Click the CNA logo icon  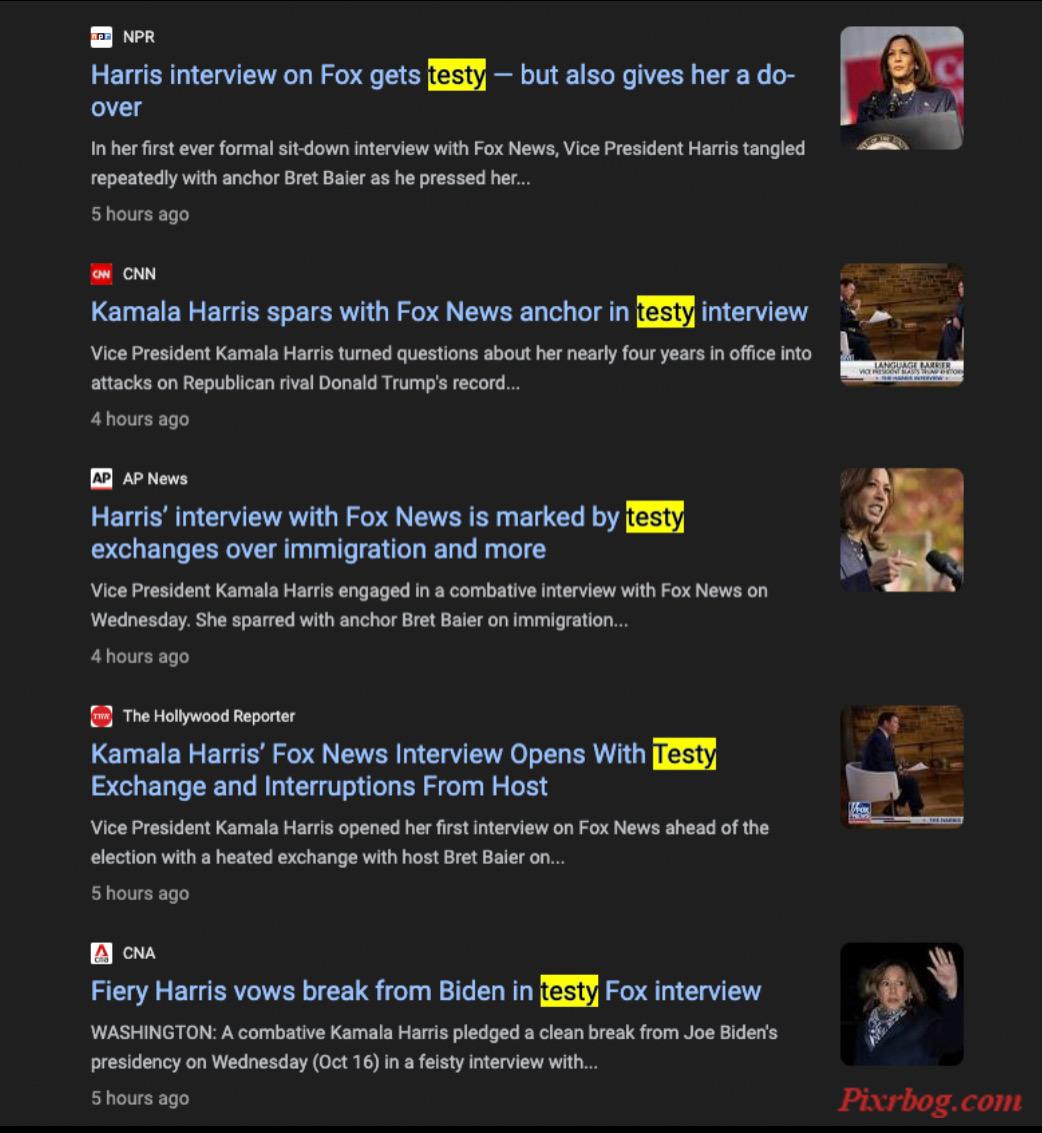(x=101, y=953)
